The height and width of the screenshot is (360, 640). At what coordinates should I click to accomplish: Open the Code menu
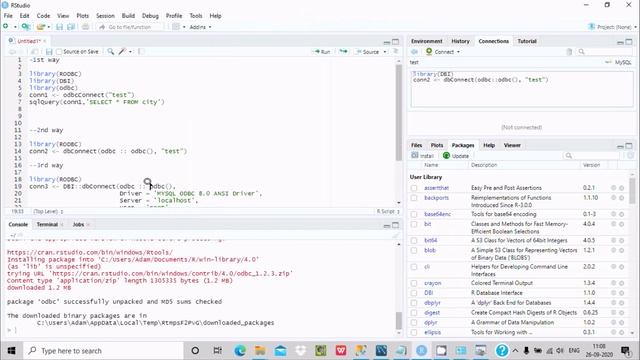coord(43,16)
